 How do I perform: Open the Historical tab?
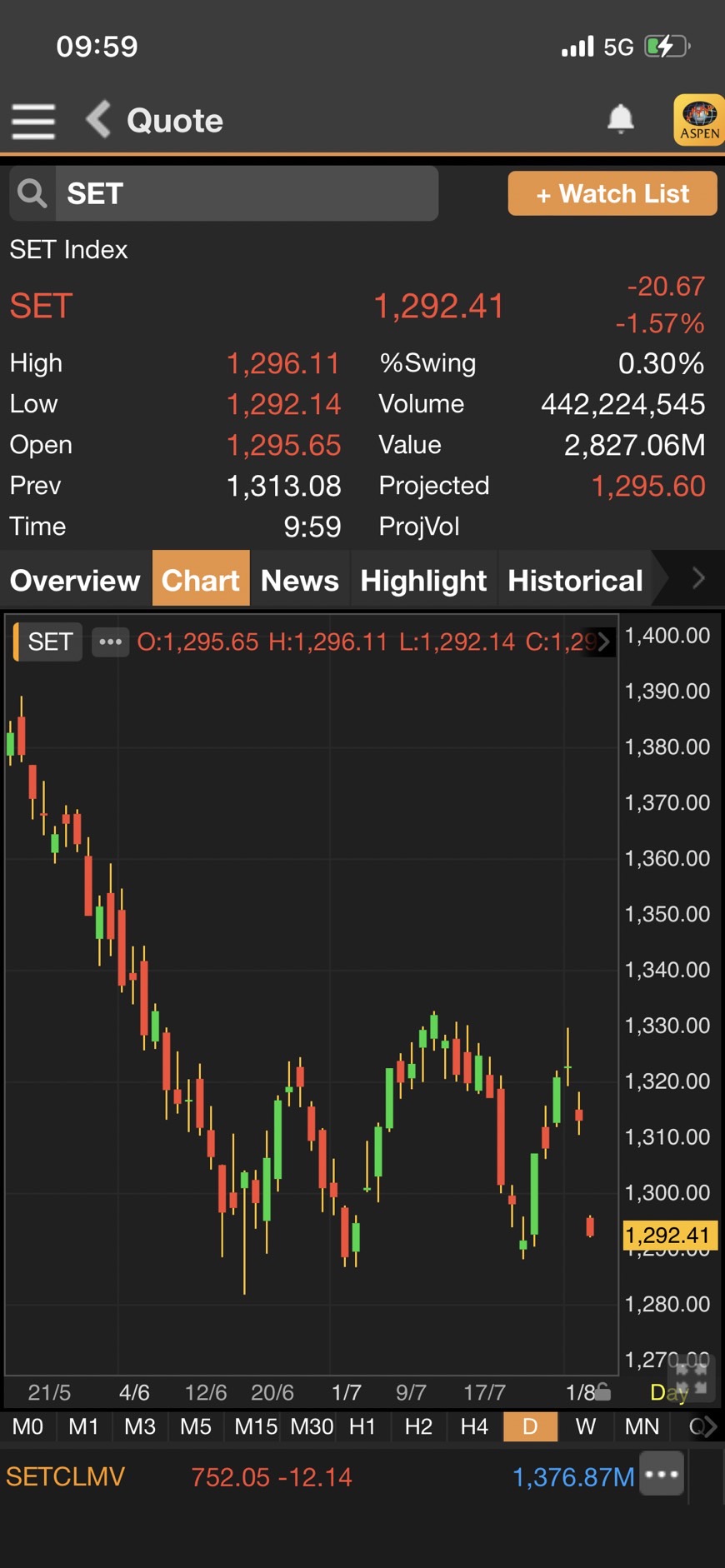coord(575,580)
